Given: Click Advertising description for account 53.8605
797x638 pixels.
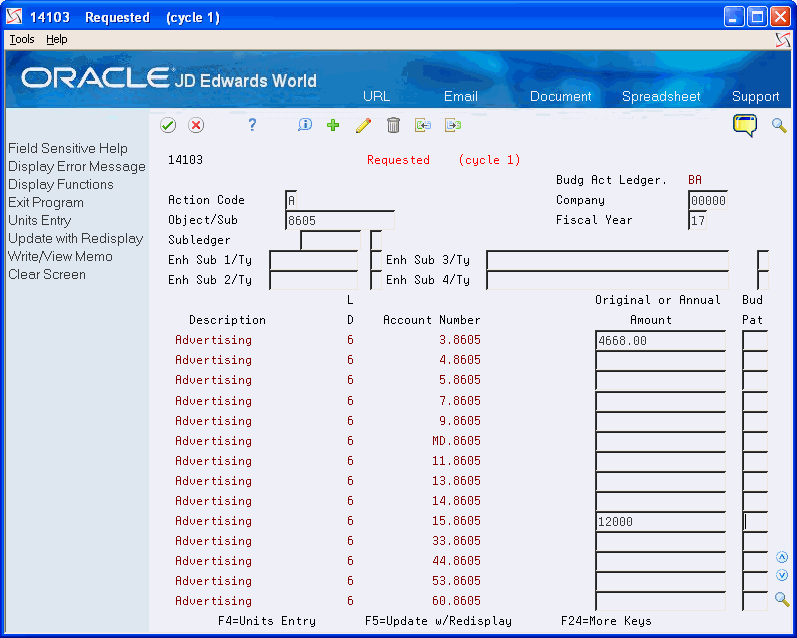Looking at the screenshot, I should point(213,581).
